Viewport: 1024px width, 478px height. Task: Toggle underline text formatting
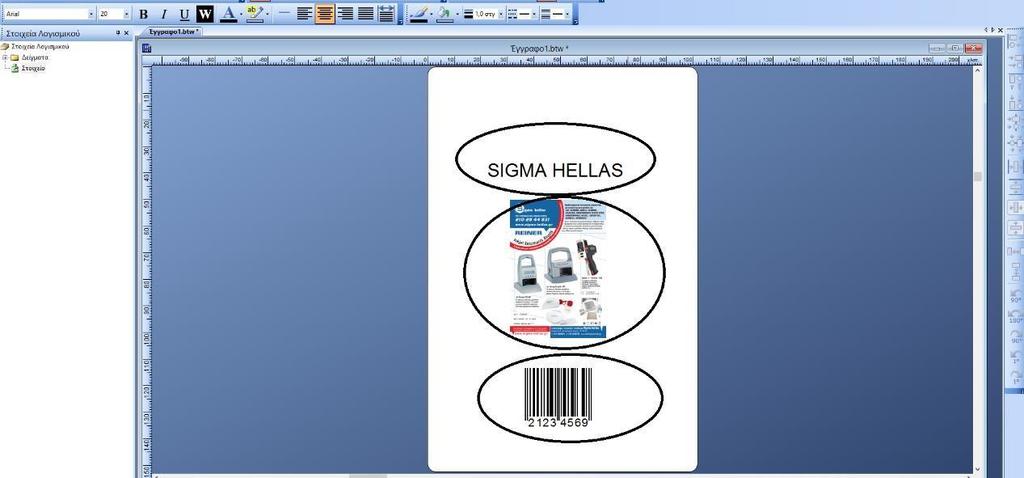coord(185,14)
